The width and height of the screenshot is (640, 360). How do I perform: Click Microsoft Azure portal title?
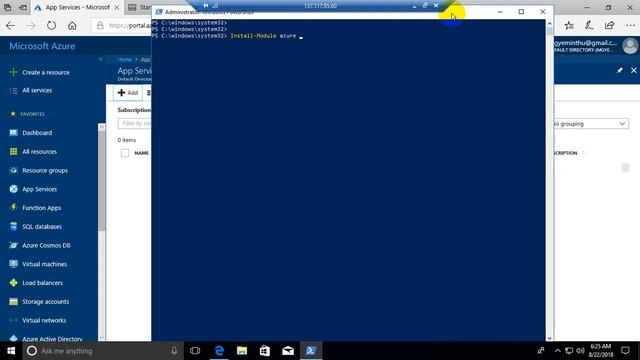42,46
